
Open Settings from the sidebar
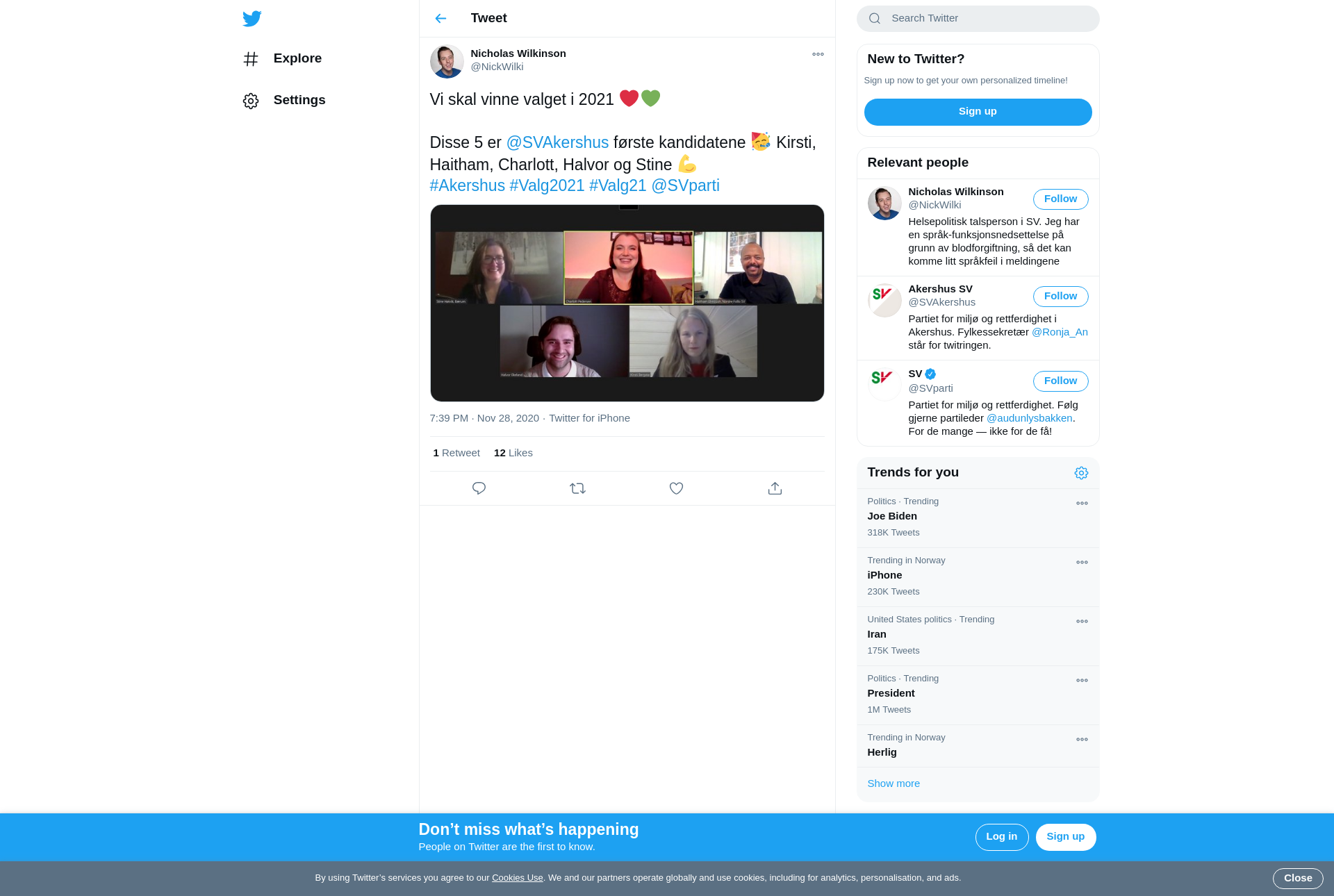(299, 100)
